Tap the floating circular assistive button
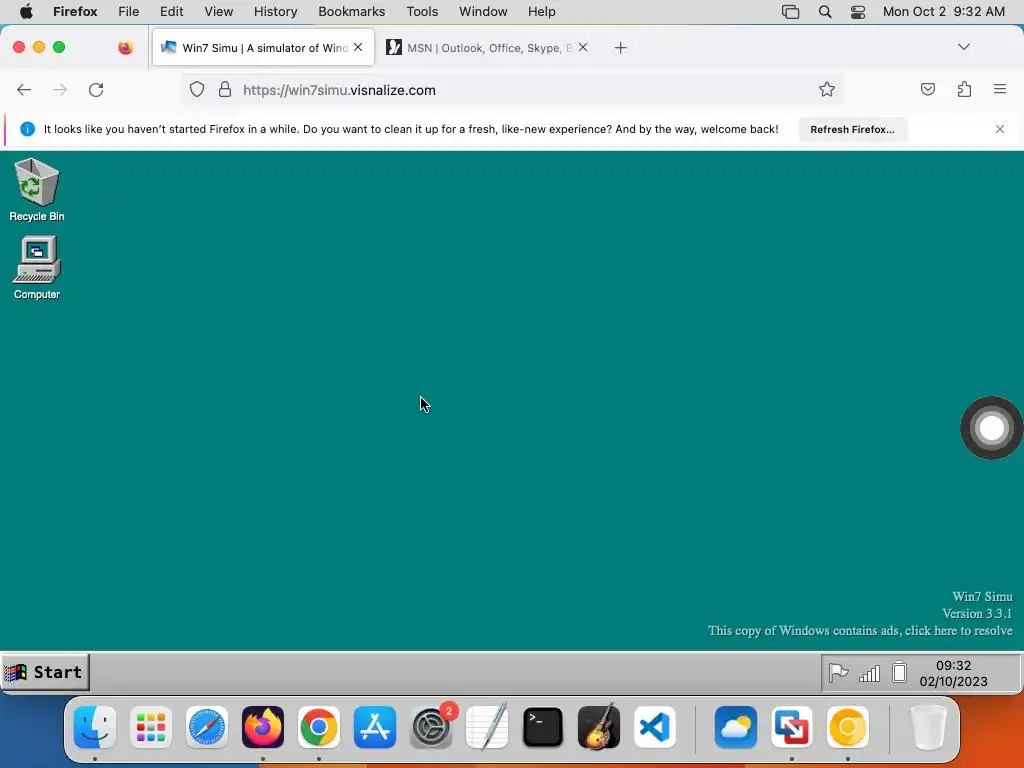The image size is (1024, 768). [x=991, y=428]
